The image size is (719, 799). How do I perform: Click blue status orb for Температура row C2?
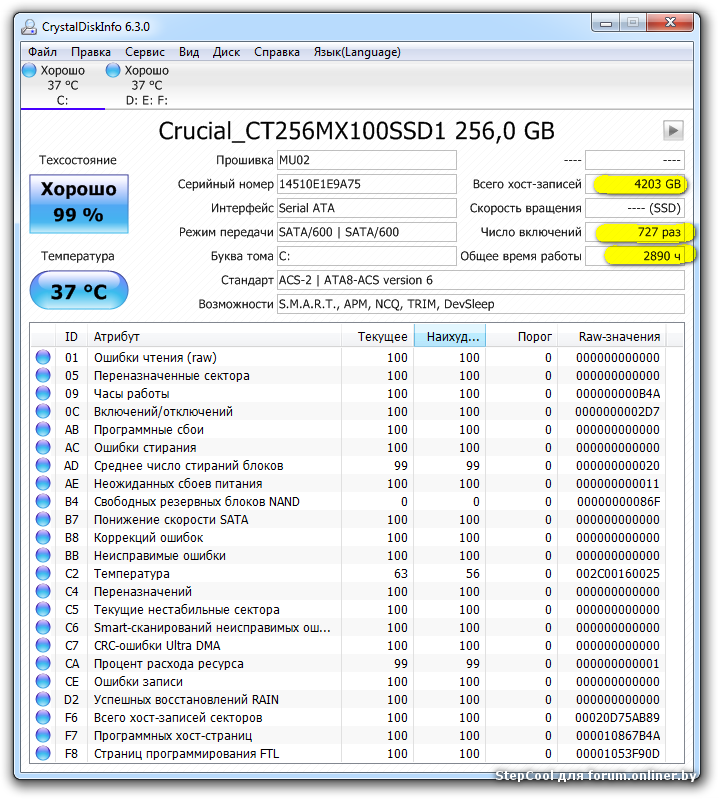tap(43, 574)
